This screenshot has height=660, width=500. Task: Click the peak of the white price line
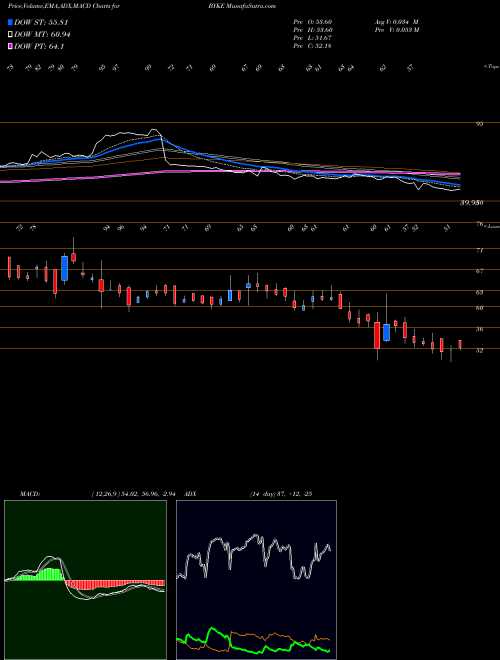coord(154,130)
